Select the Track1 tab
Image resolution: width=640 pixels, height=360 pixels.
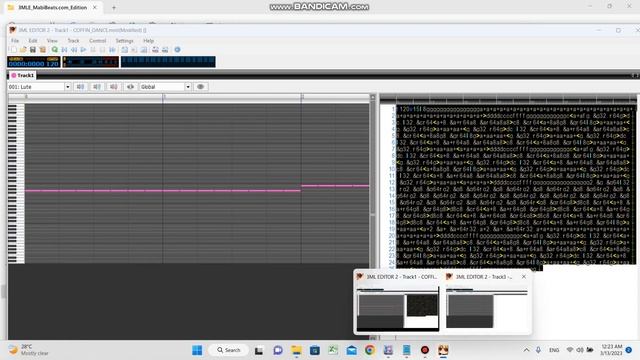tap(23, 76)
